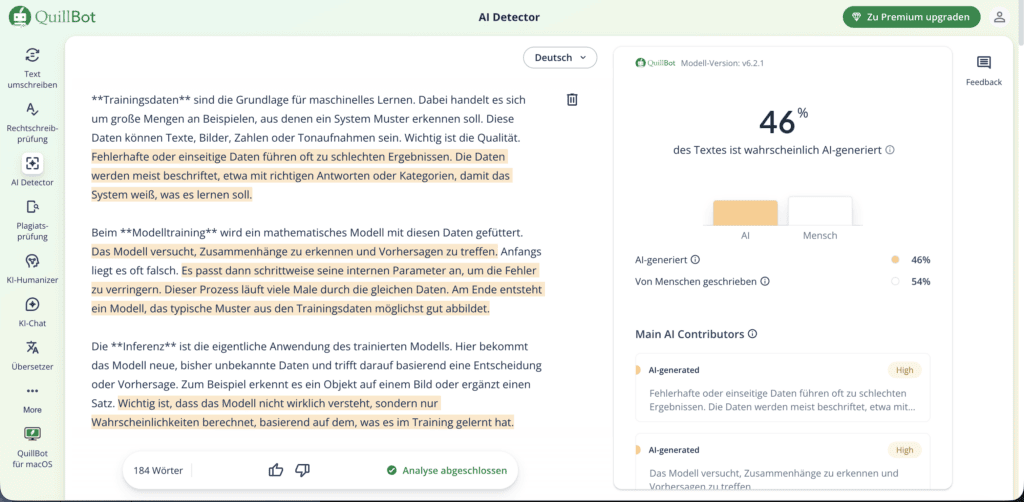1024x502 pixels.
Task: Open KI-Chat tool
Action: 32,311
